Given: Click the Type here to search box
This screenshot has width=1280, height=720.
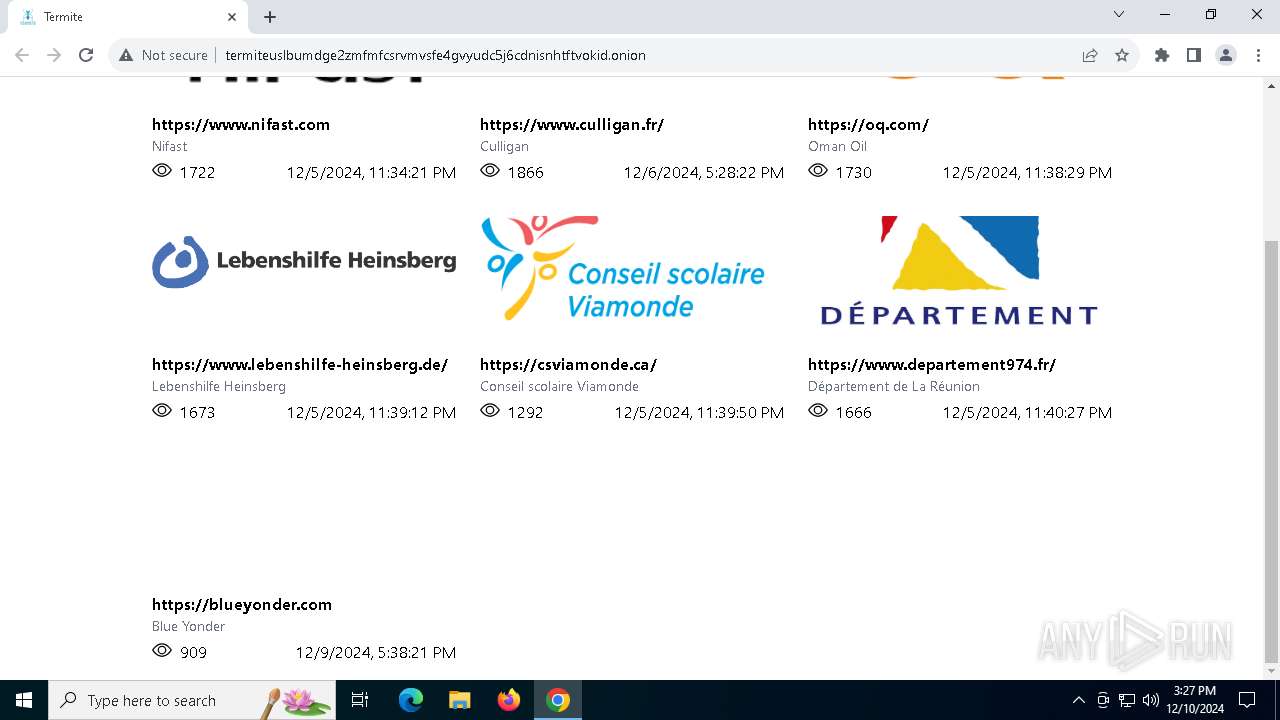Looking at the screenshot, I should [x=192, y=700].
